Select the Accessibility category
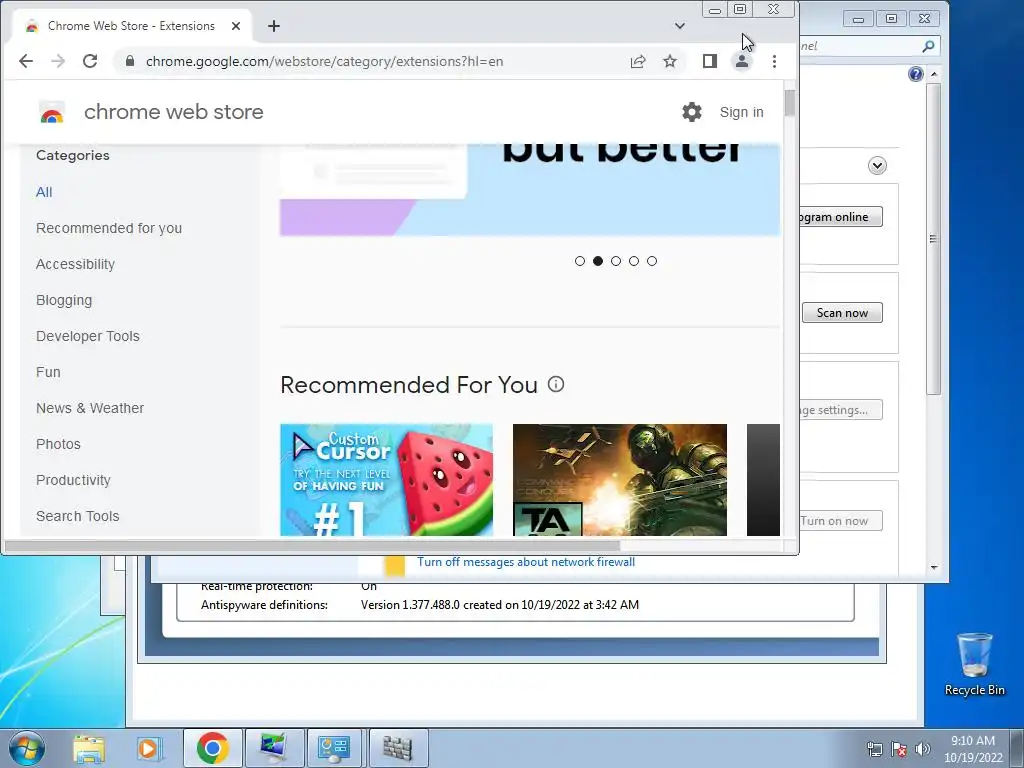The image size is (1024, 768). tap(75, 264)
